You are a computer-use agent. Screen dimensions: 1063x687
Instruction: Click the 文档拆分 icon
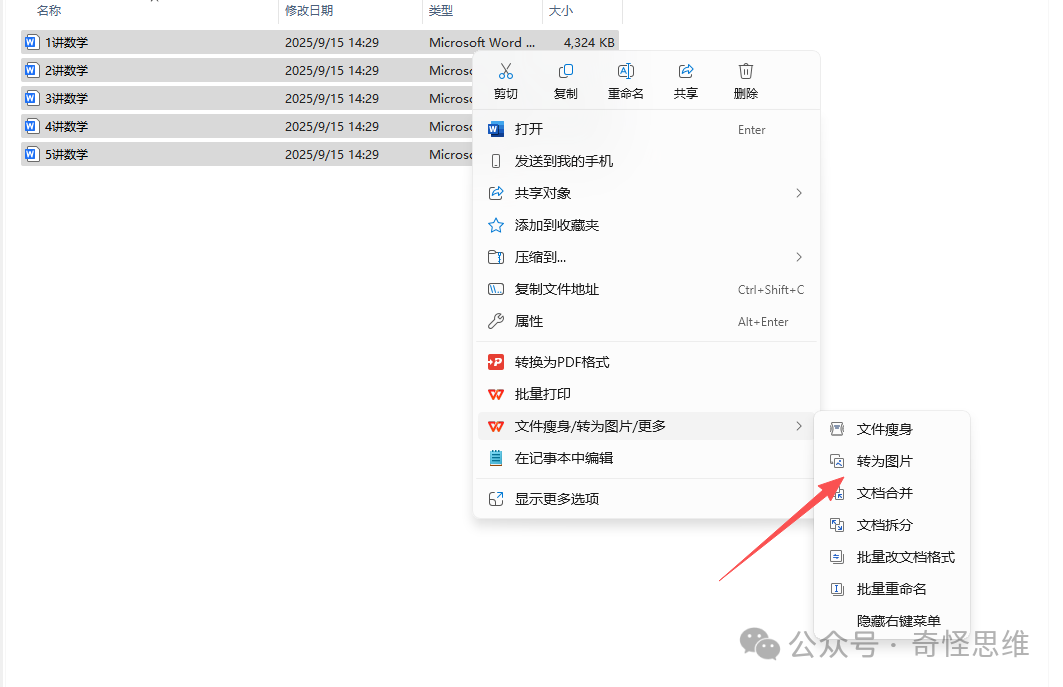coord(836,524)
